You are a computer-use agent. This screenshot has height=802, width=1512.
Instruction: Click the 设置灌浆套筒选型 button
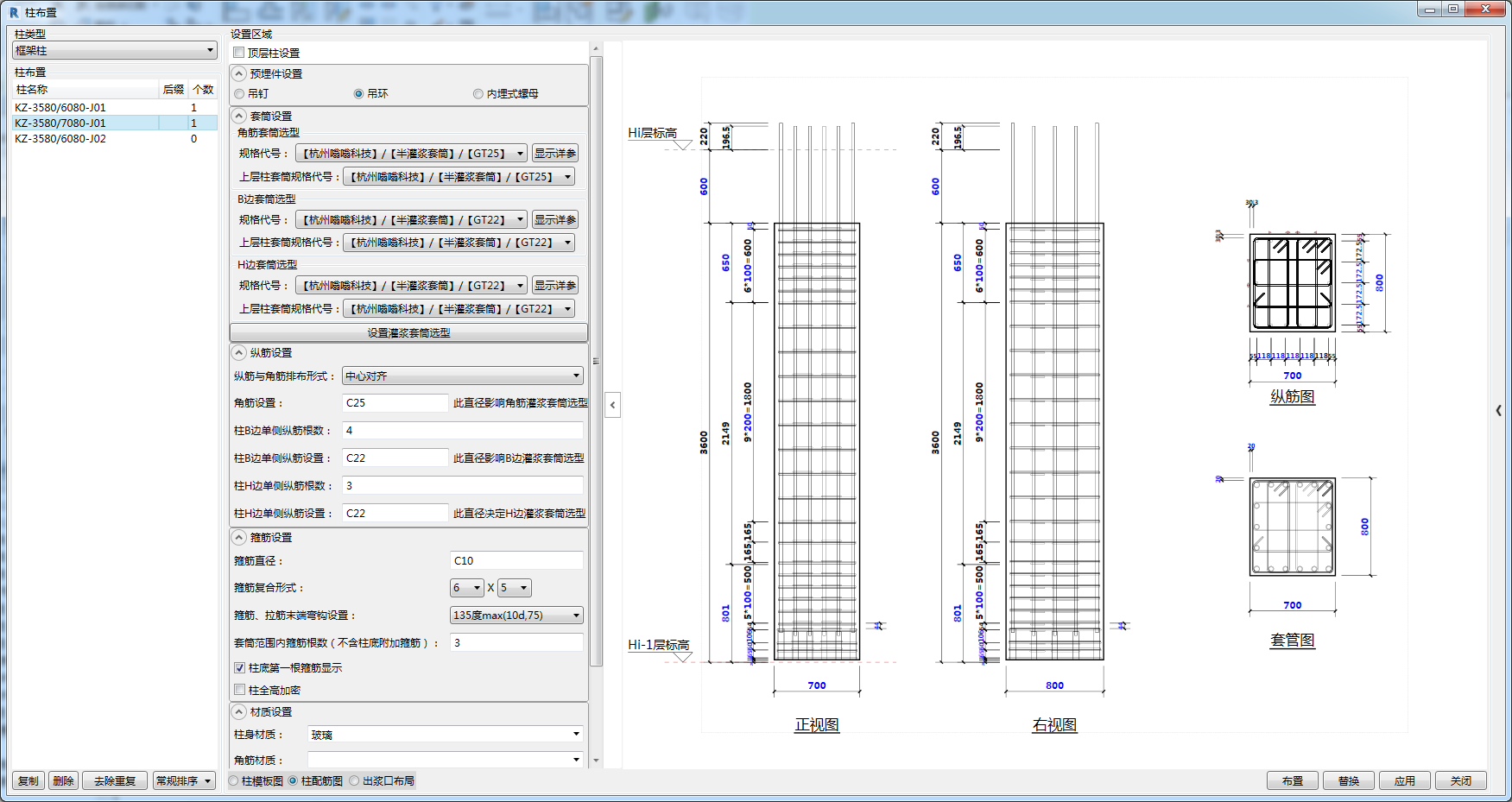408,332
